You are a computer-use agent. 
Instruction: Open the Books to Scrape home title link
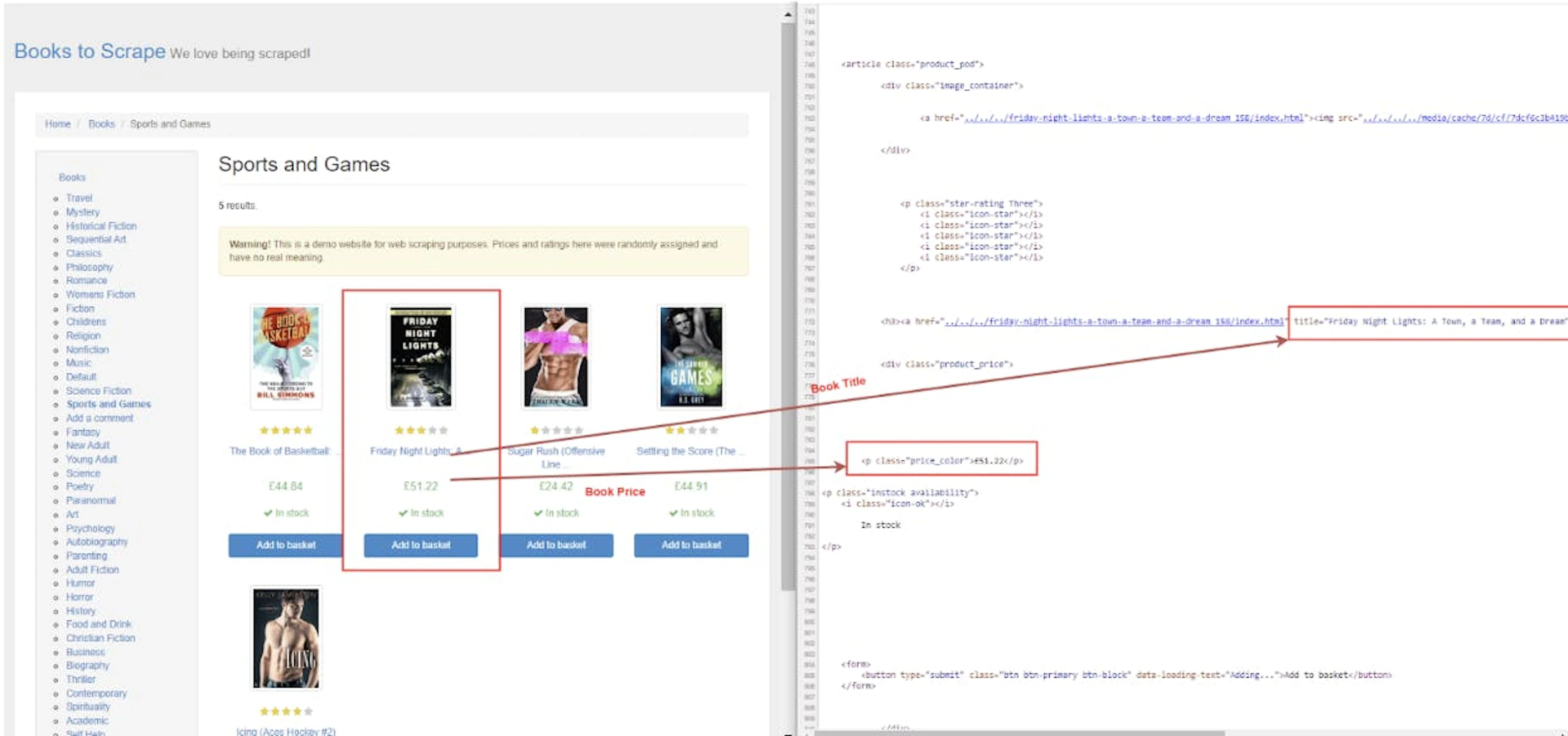tap(89, 51)
